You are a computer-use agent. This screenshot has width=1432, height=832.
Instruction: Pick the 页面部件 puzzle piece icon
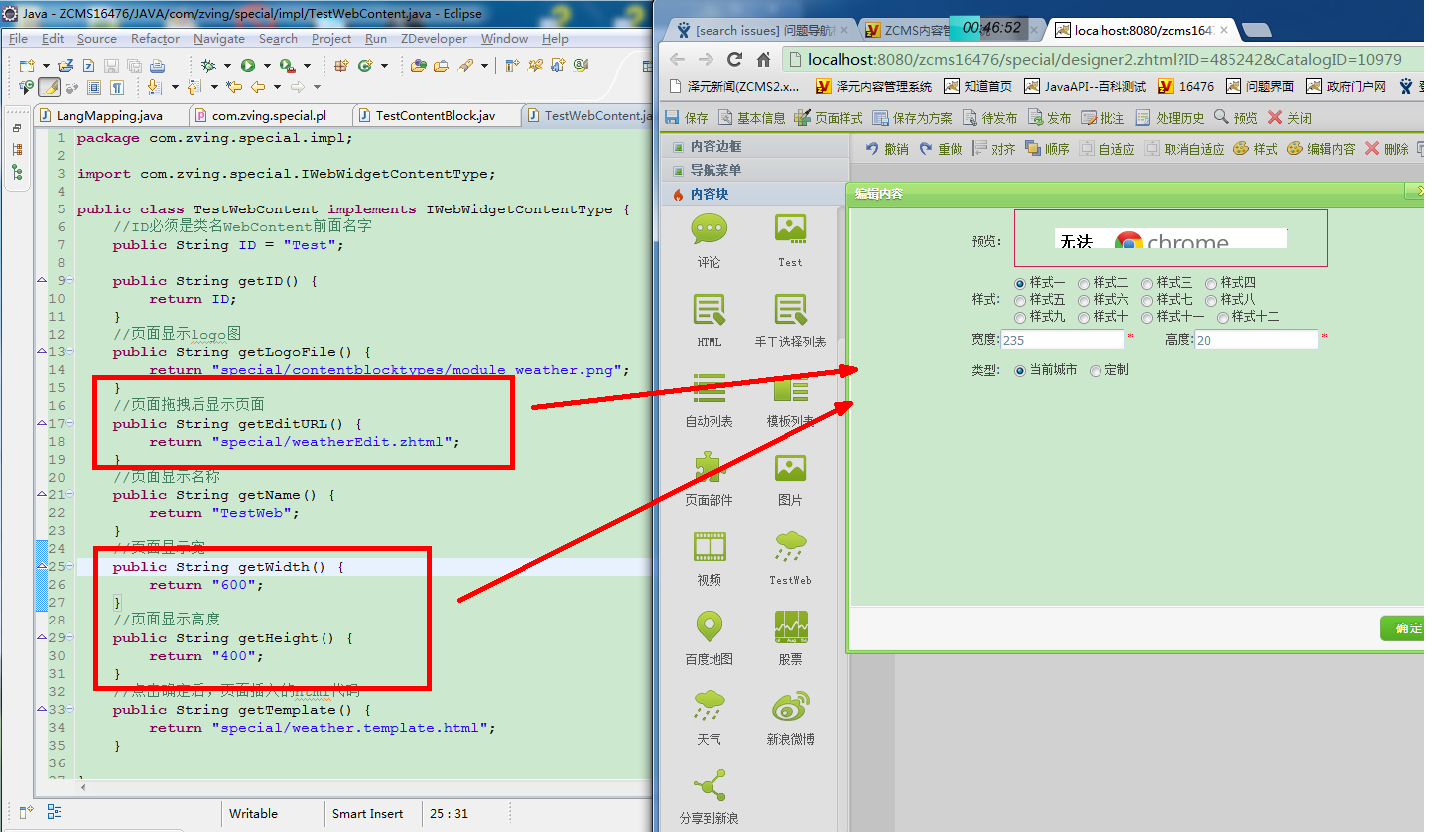coord(709,467)
